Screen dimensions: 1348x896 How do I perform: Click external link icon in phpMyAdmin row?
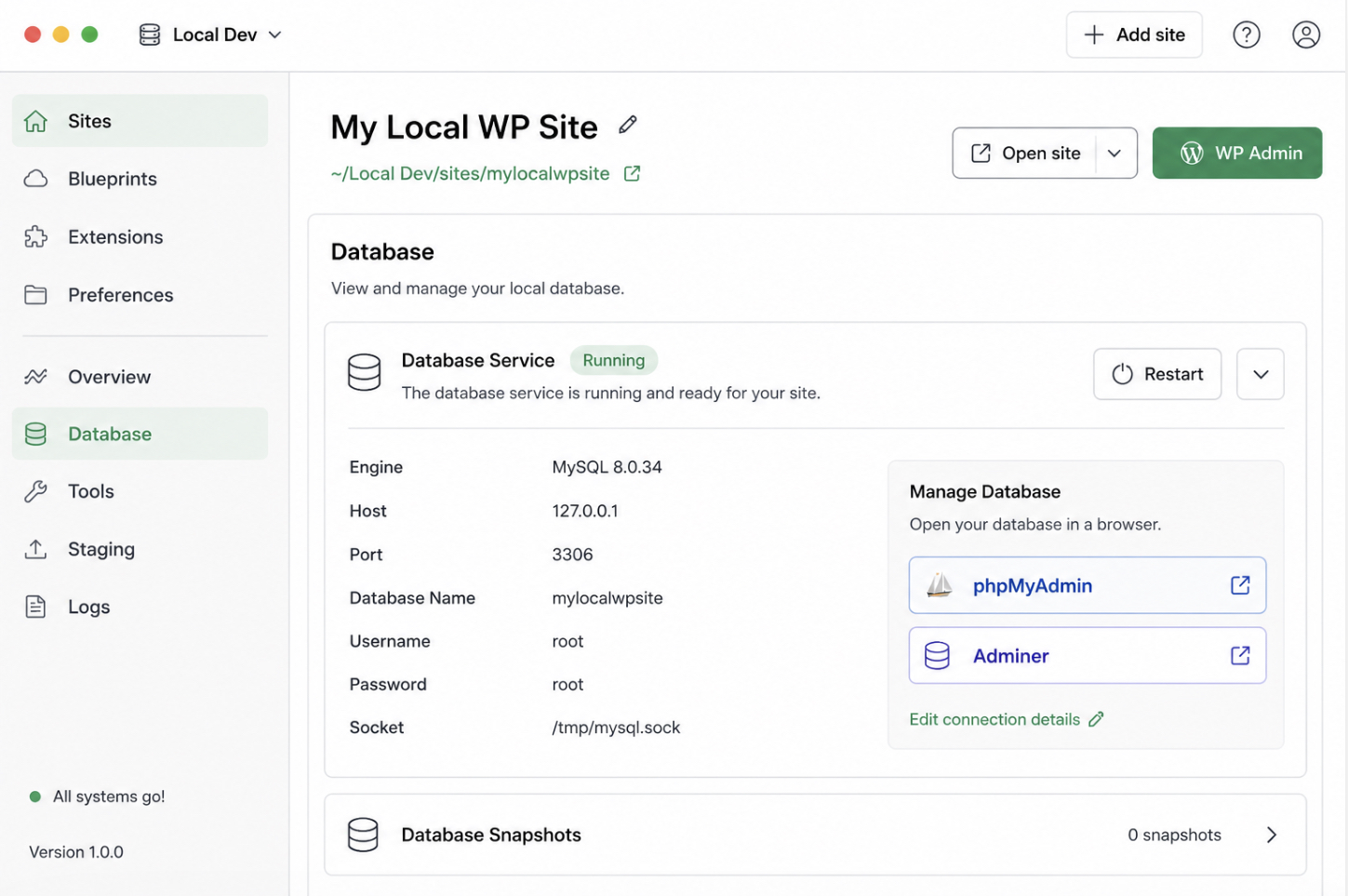click(1240, 585)
